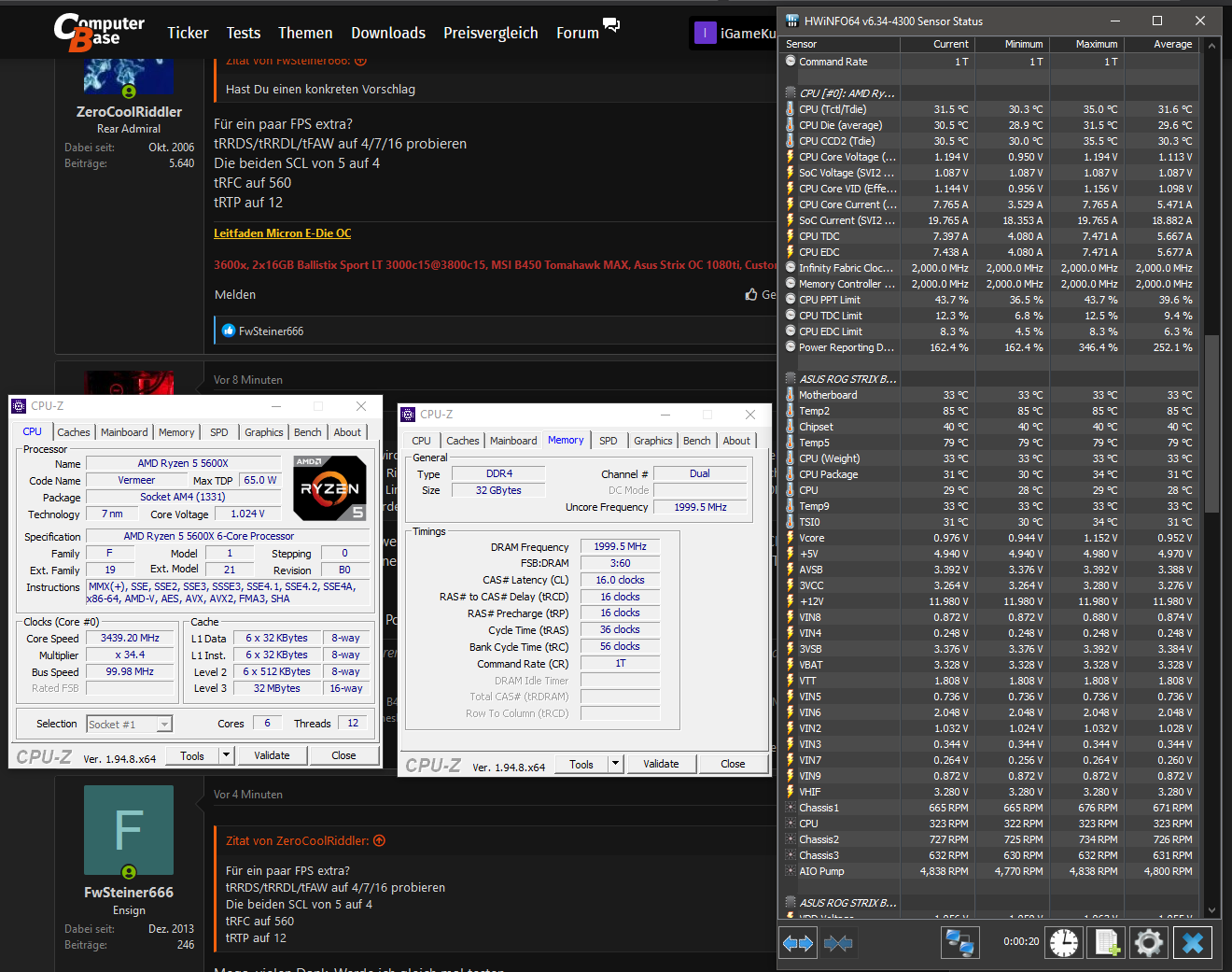Open Forum in ComputerBase navigation
Image resolution: width=1232 pixels, height=972 pixels.
click(578, 33)
